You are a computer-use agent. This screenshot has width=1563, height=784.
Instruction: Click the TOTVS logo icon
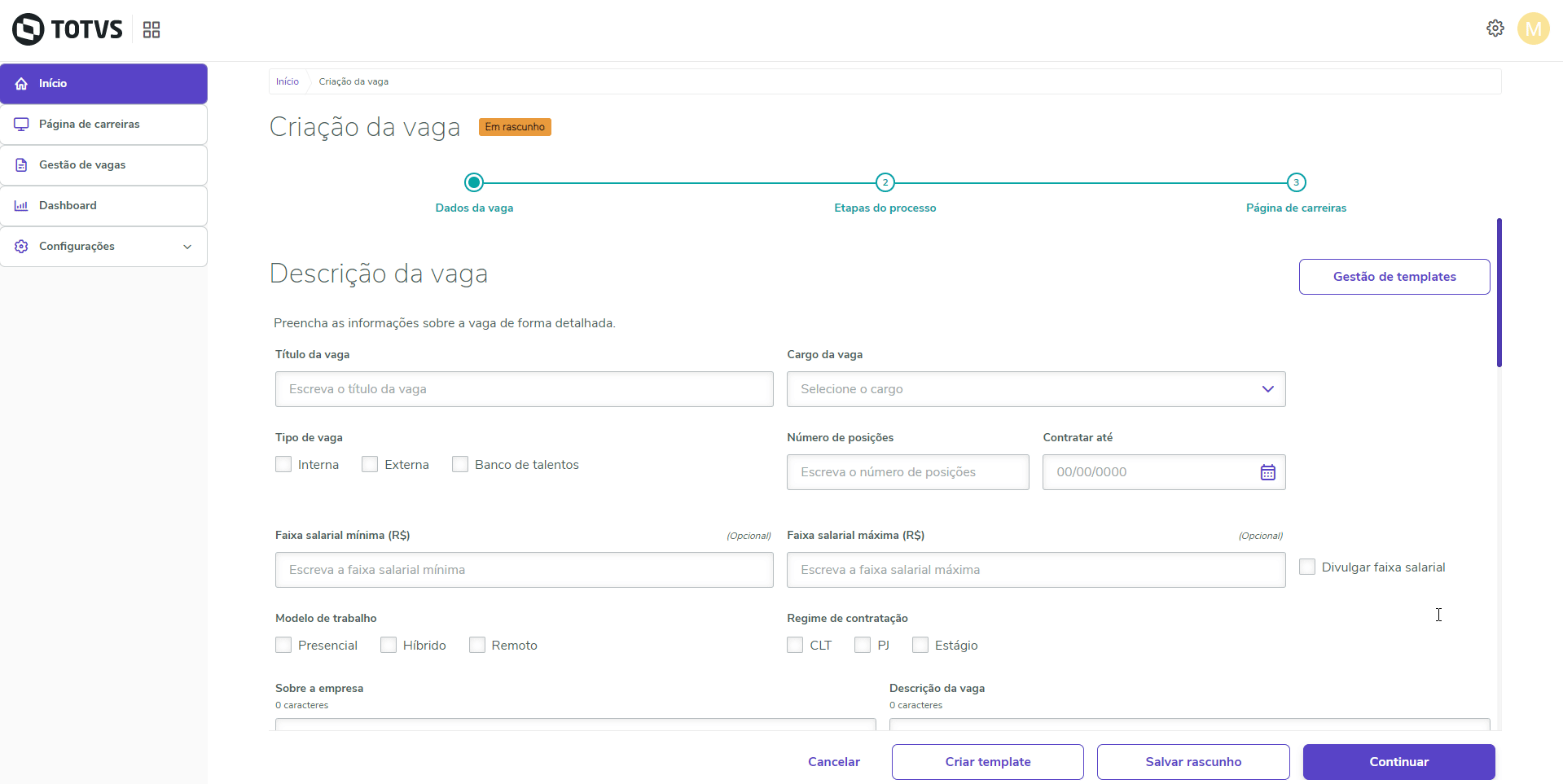(x=29, y=29)
